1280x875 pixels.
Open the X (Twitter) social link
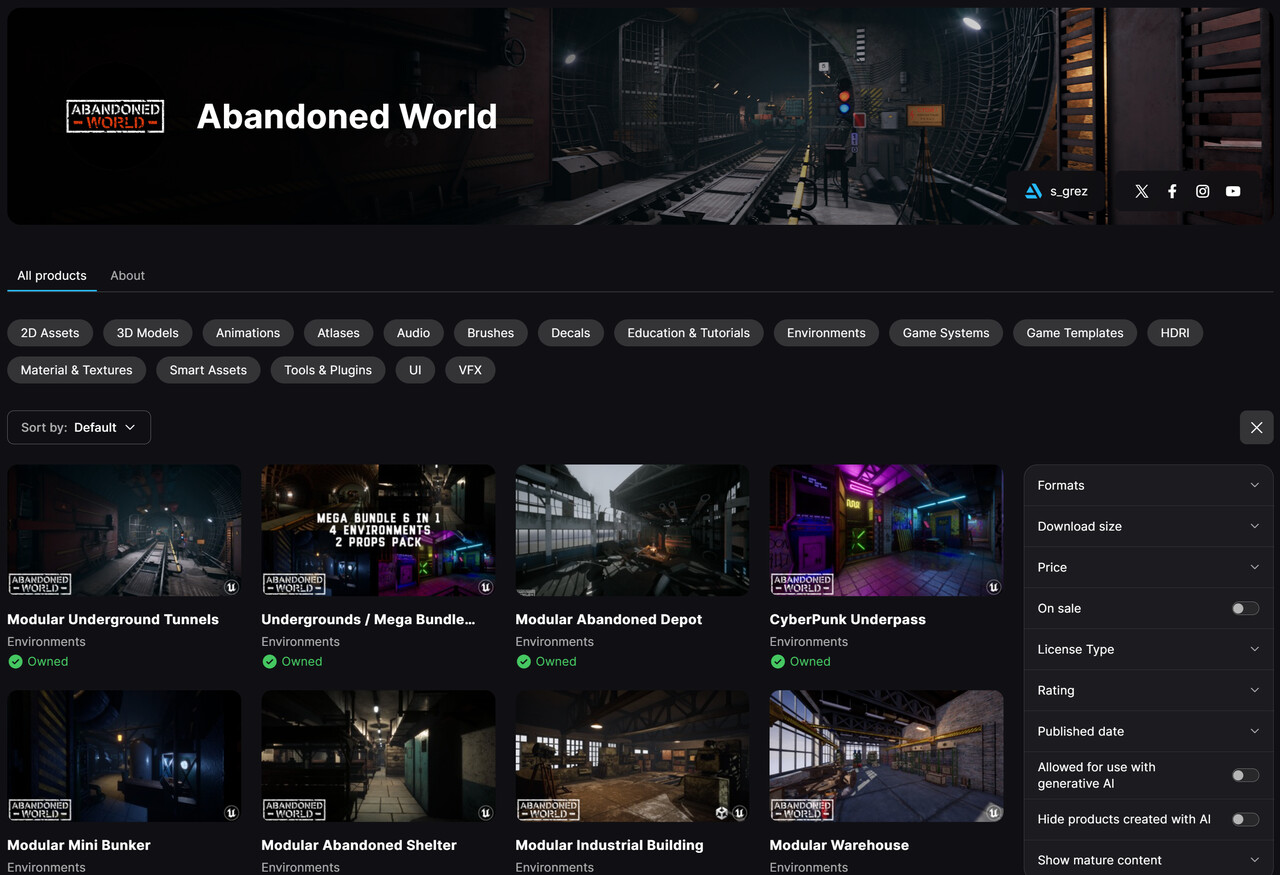pos(1142,191)
